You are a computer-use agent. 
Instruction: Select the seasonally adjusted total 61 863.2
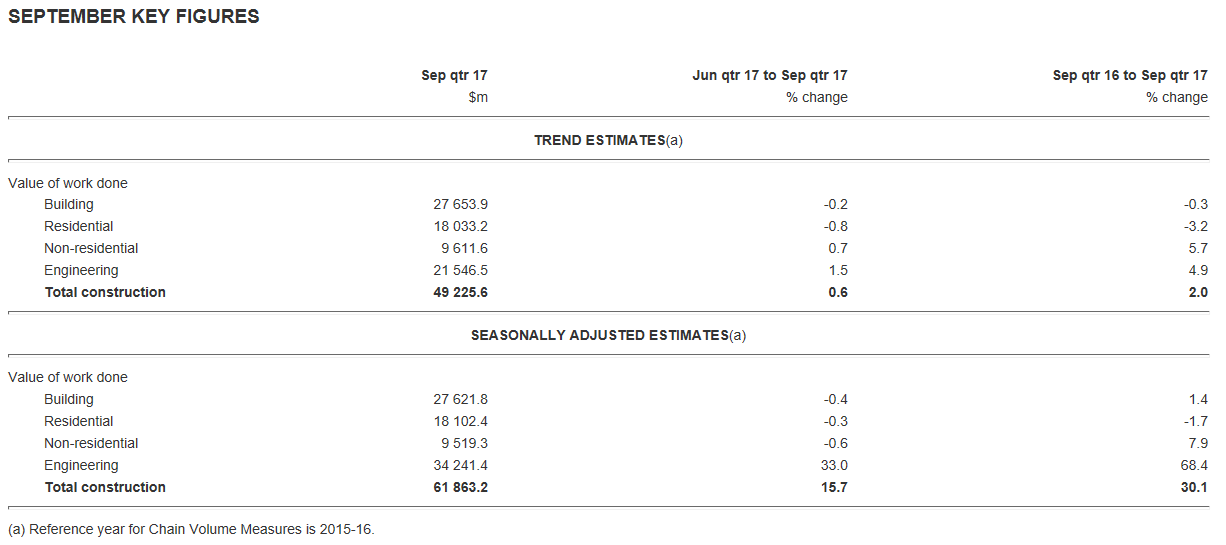coord(460,487)
